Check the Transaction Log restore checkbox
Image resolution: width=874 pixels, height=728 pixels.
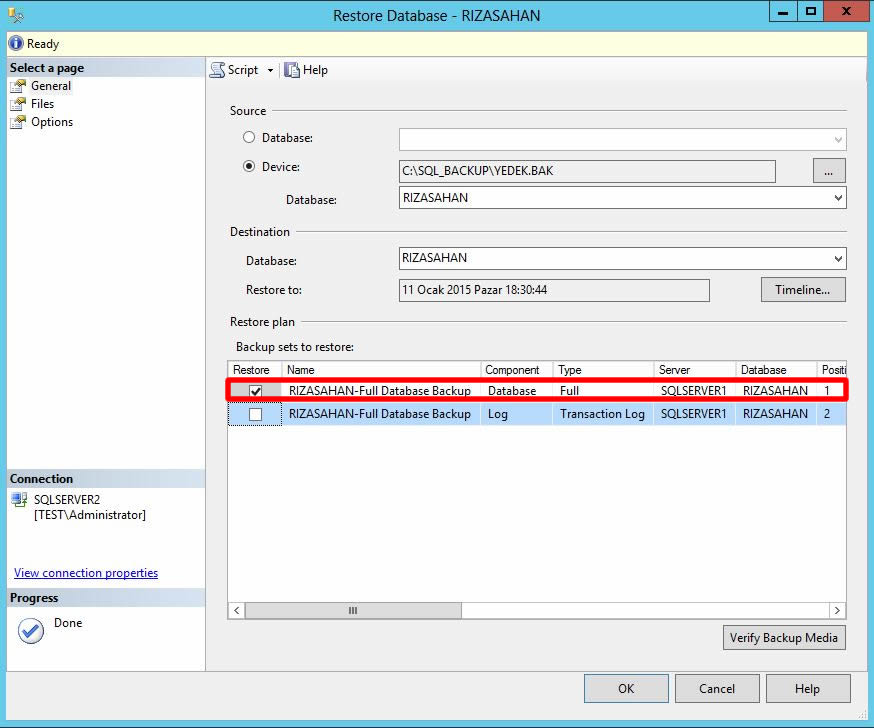click(x=256, y=414)
